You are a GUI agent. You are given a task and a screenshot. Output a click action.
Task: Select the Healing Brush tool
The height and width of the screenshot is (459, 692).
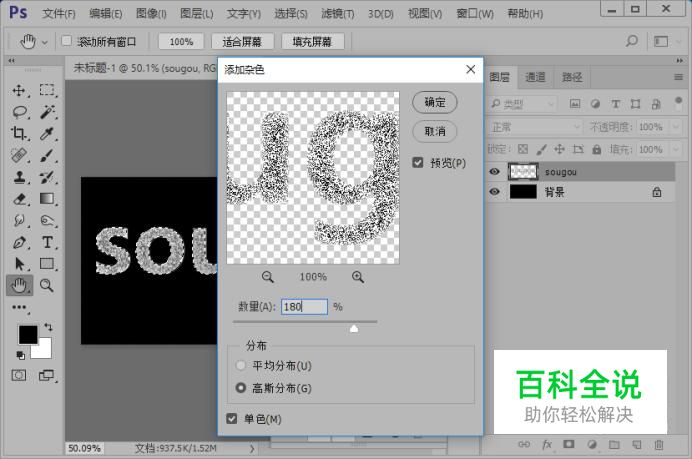(19, 155)
